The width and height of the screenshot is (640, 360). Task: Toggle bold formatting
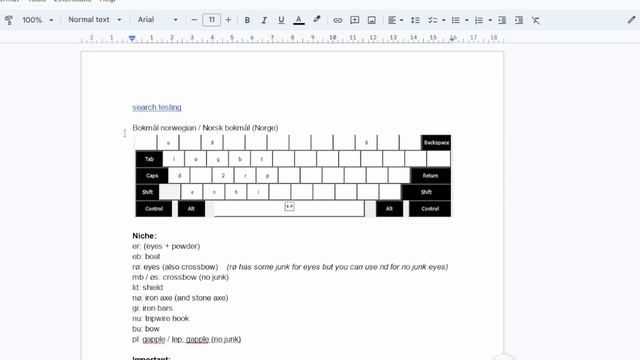[247, 20]
